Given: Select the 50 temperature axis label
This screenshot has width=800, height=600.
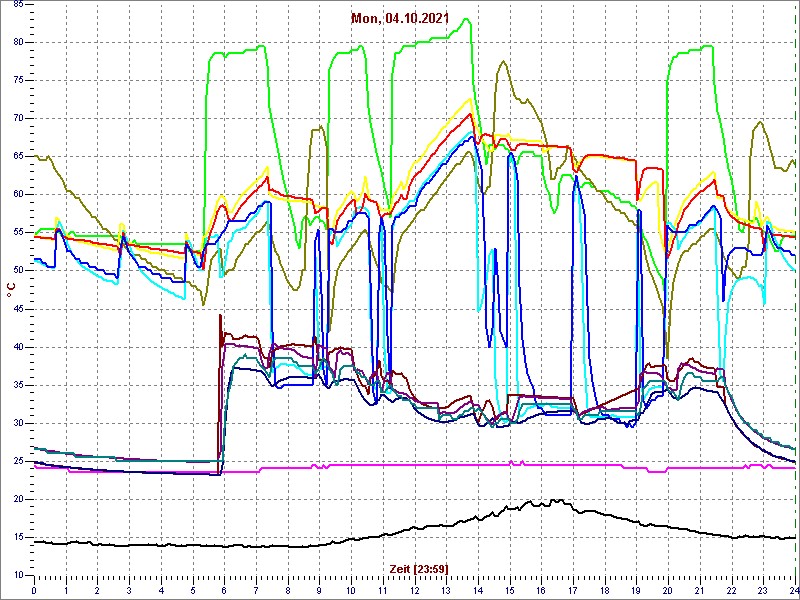Looking at the screenshot, I should coord(17,271).
